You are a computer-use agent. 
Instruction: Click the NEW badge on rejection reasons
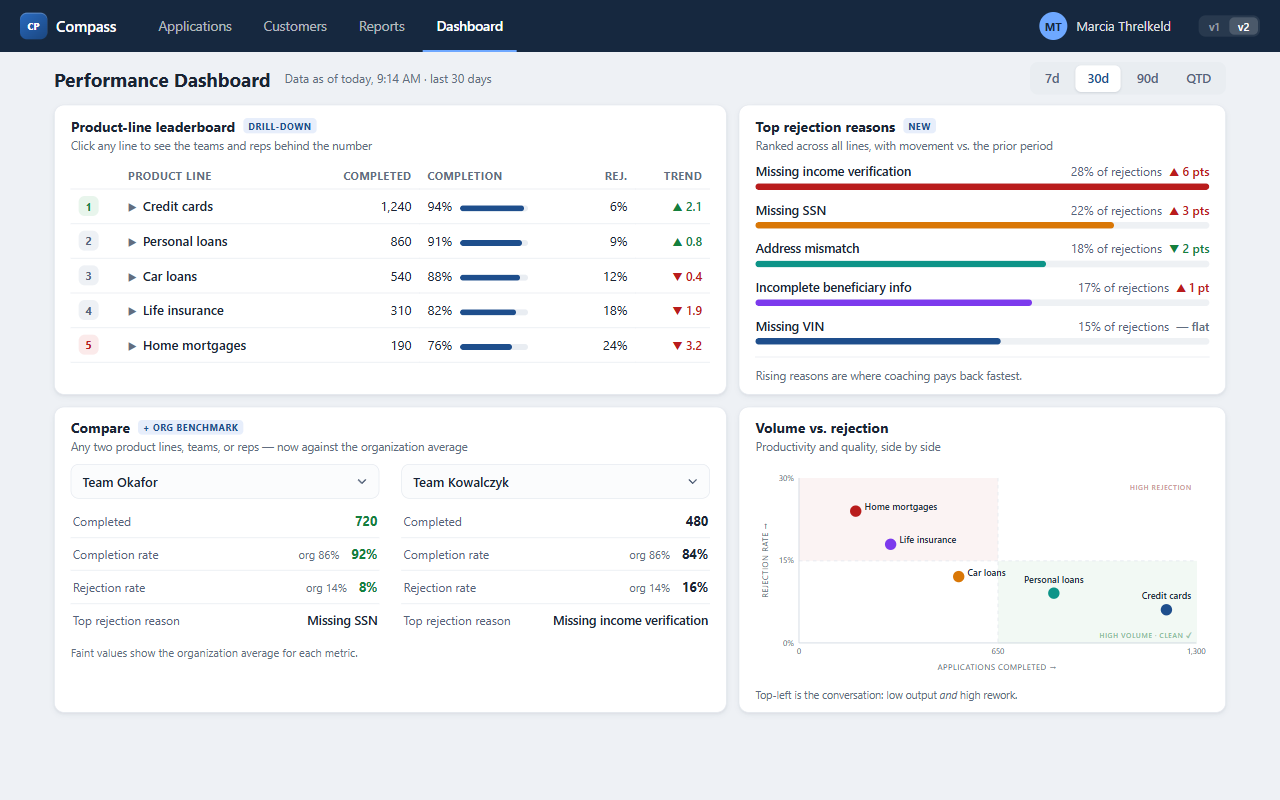[x=920, y=127]
